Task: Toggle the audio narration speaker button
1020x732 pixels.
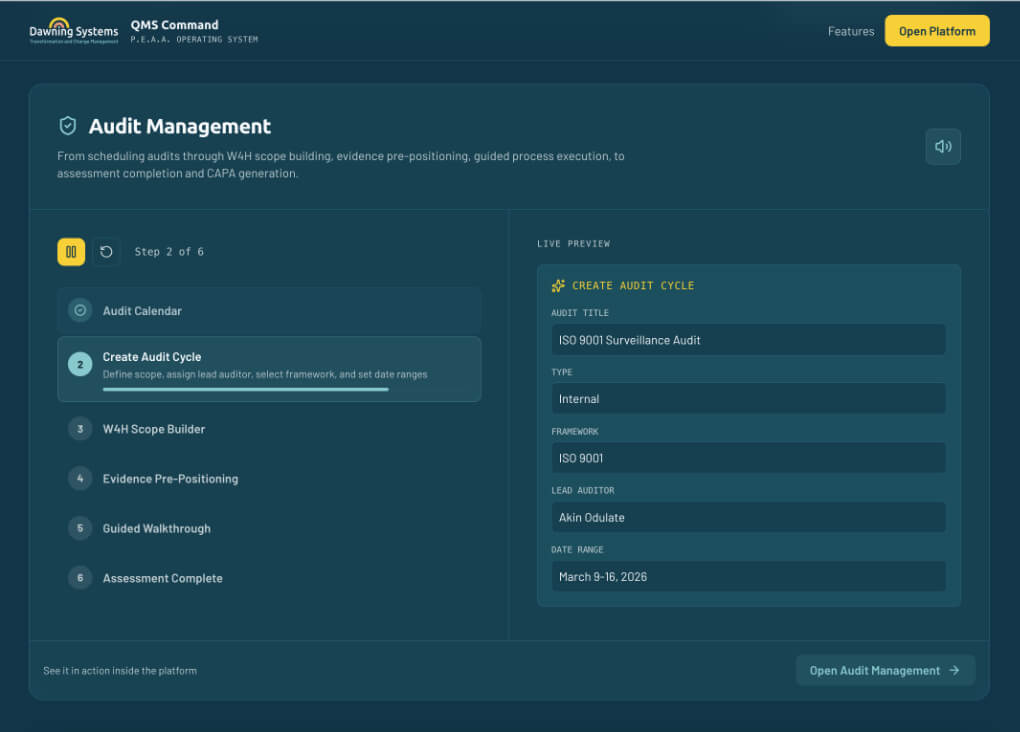Action: point(941,146)
